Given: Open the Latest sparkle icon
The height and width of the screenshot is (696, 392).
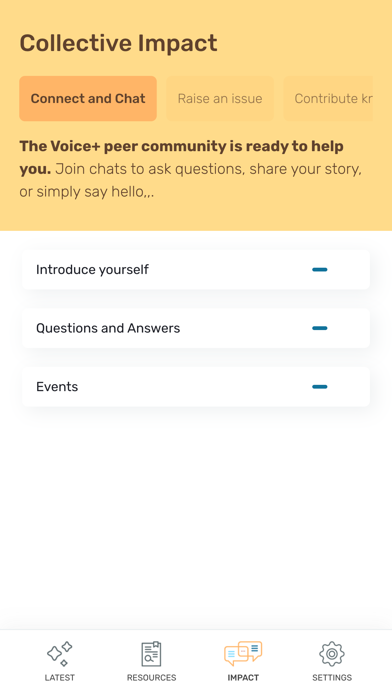Looking at the screenshot, I should [x=60, y=653].
